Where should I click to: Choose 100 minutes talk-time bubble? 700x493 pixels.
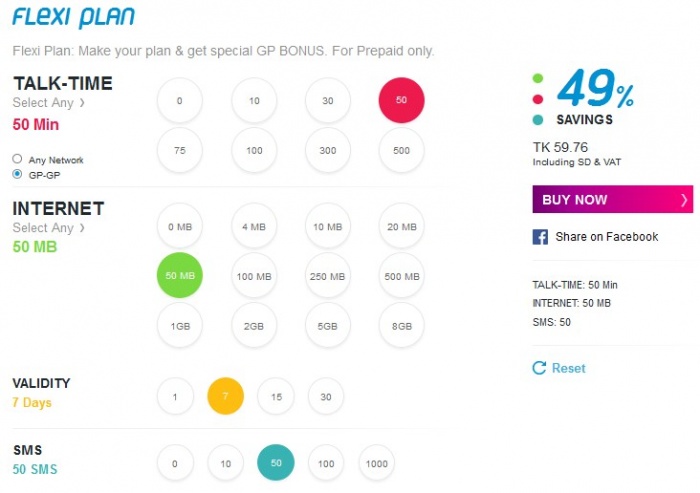pyautogui.click(x=254, y=150)
